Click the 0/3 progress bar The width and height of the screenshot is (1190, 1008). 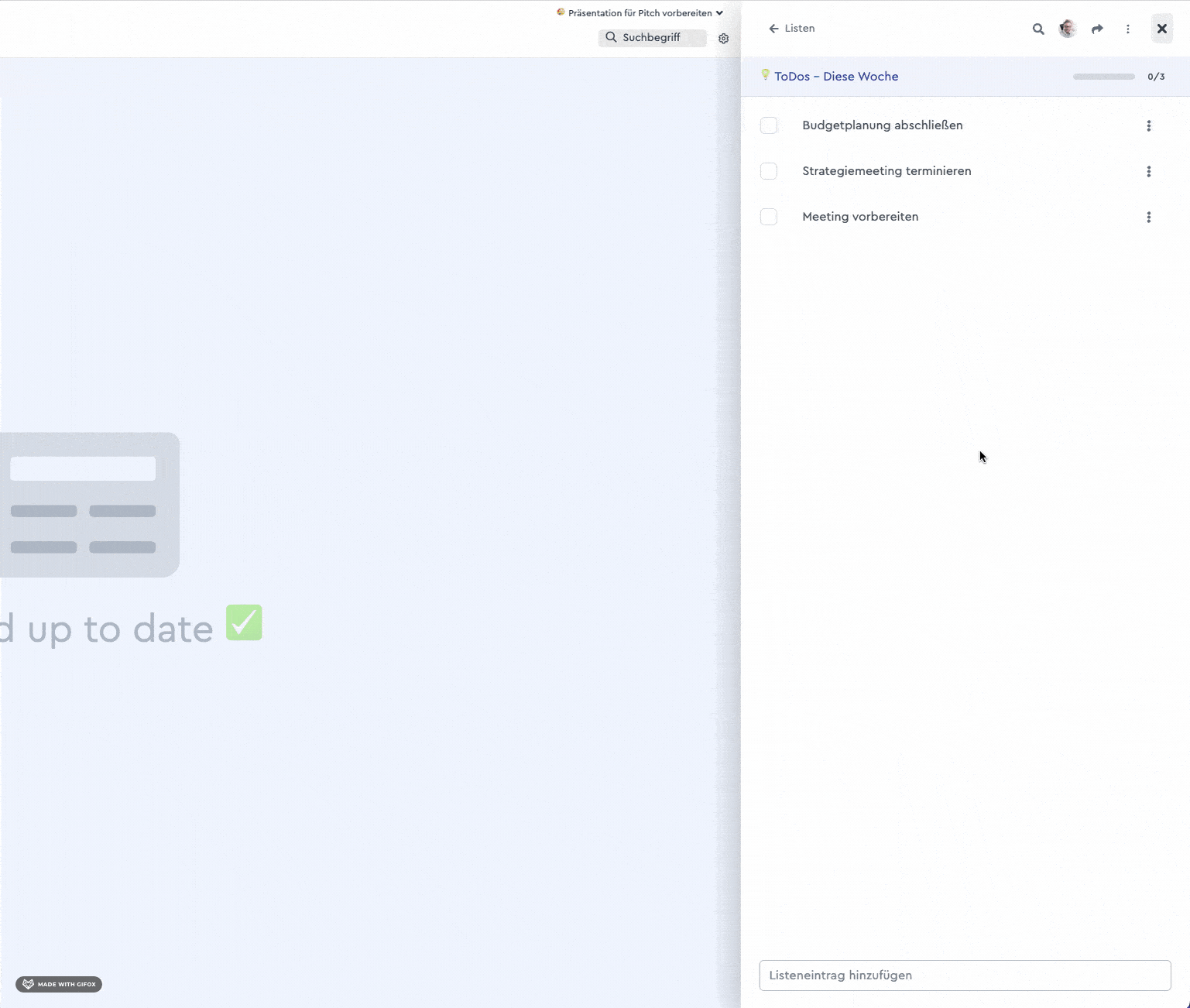(1103, 77)
